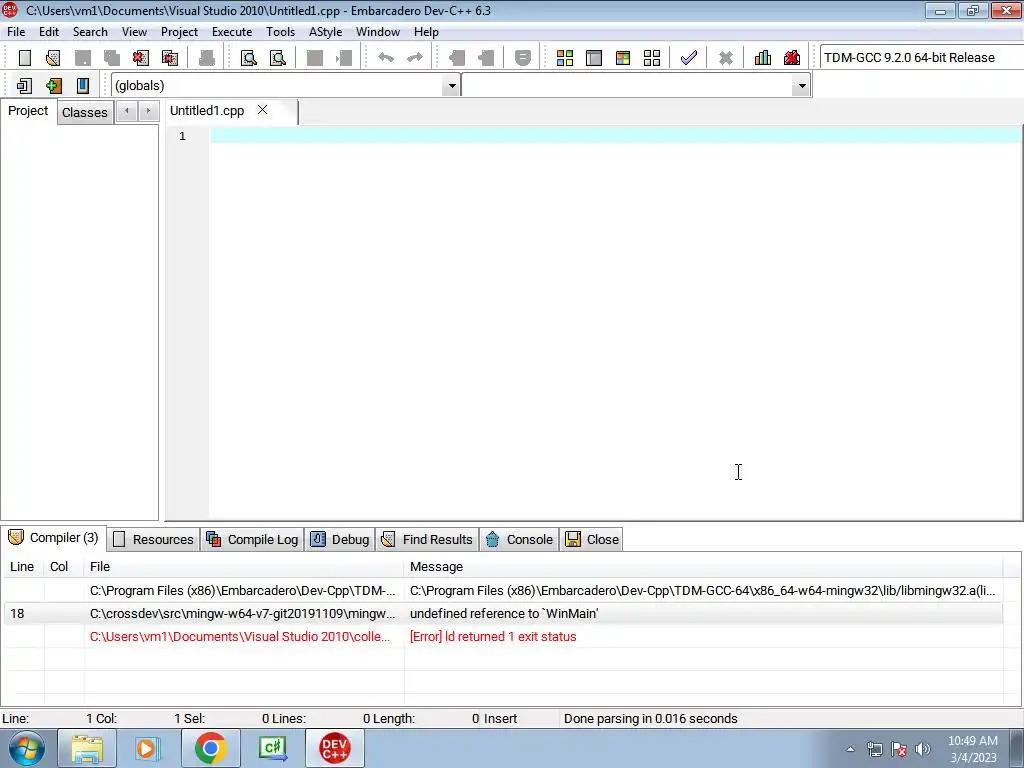Open the Execute menu

[232, 31]
